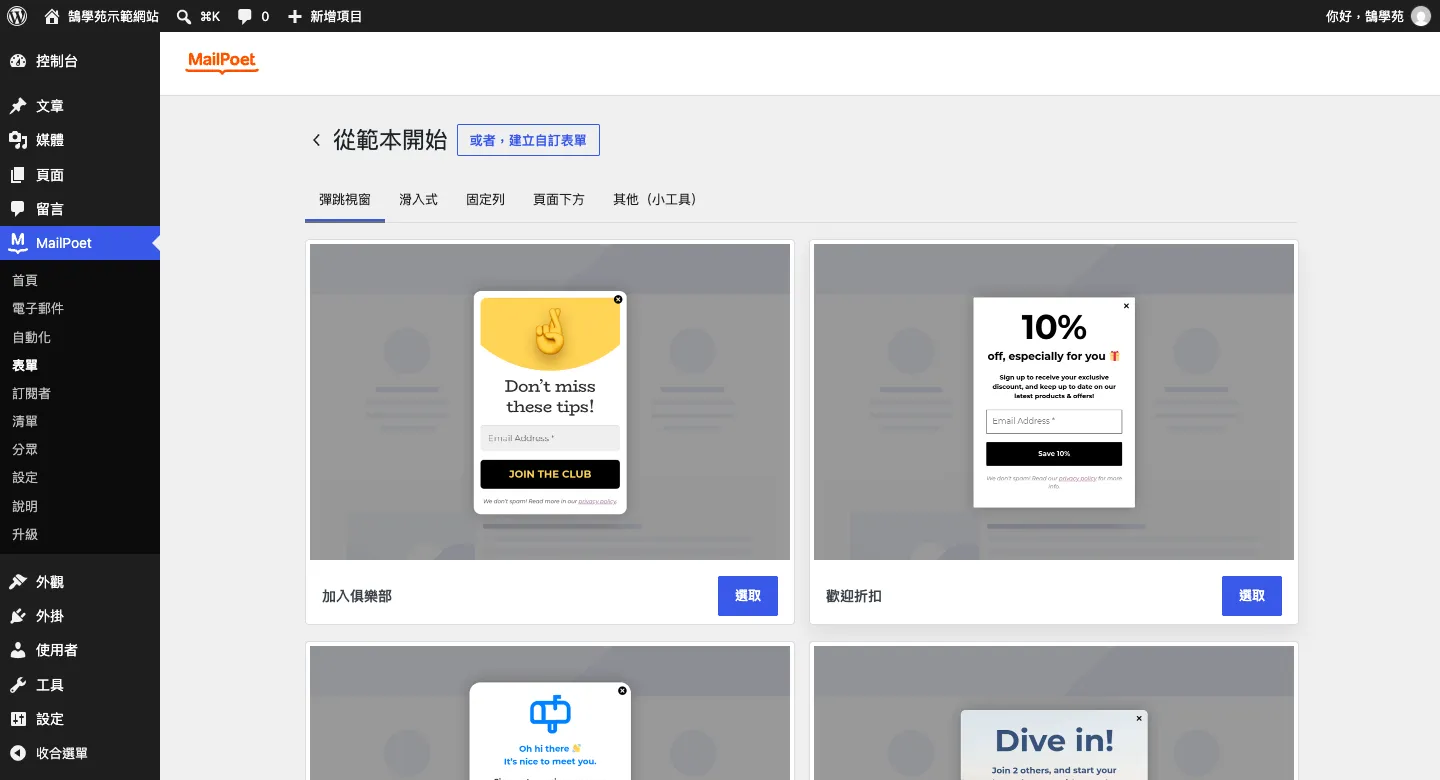Open 電子郵件 in MailPoet submenu
This screenshot has height=780, width=1440.
click(38, 309)
